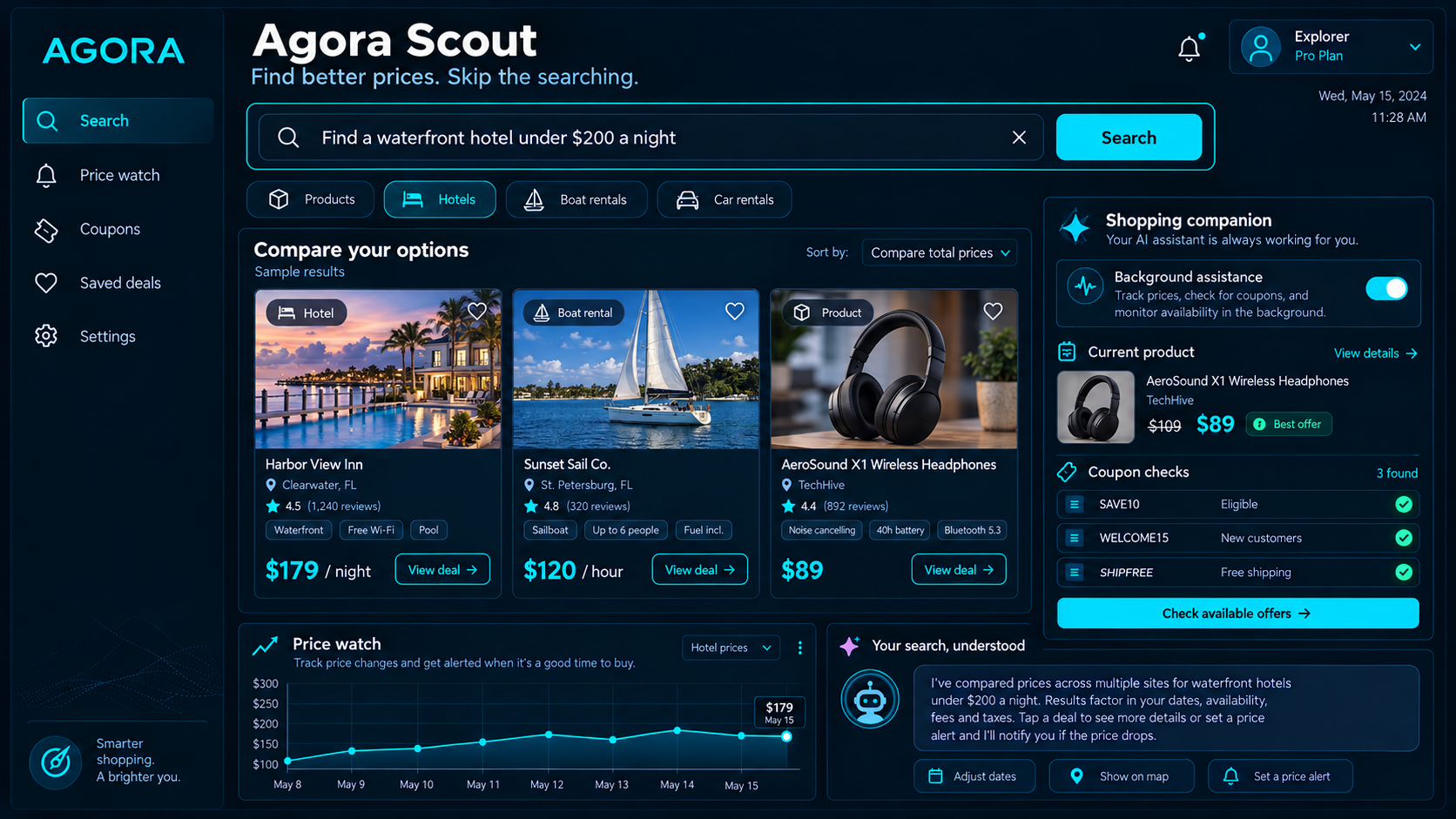
Task: Click the Adjust dates button
Action: click(x=974, y=776)
